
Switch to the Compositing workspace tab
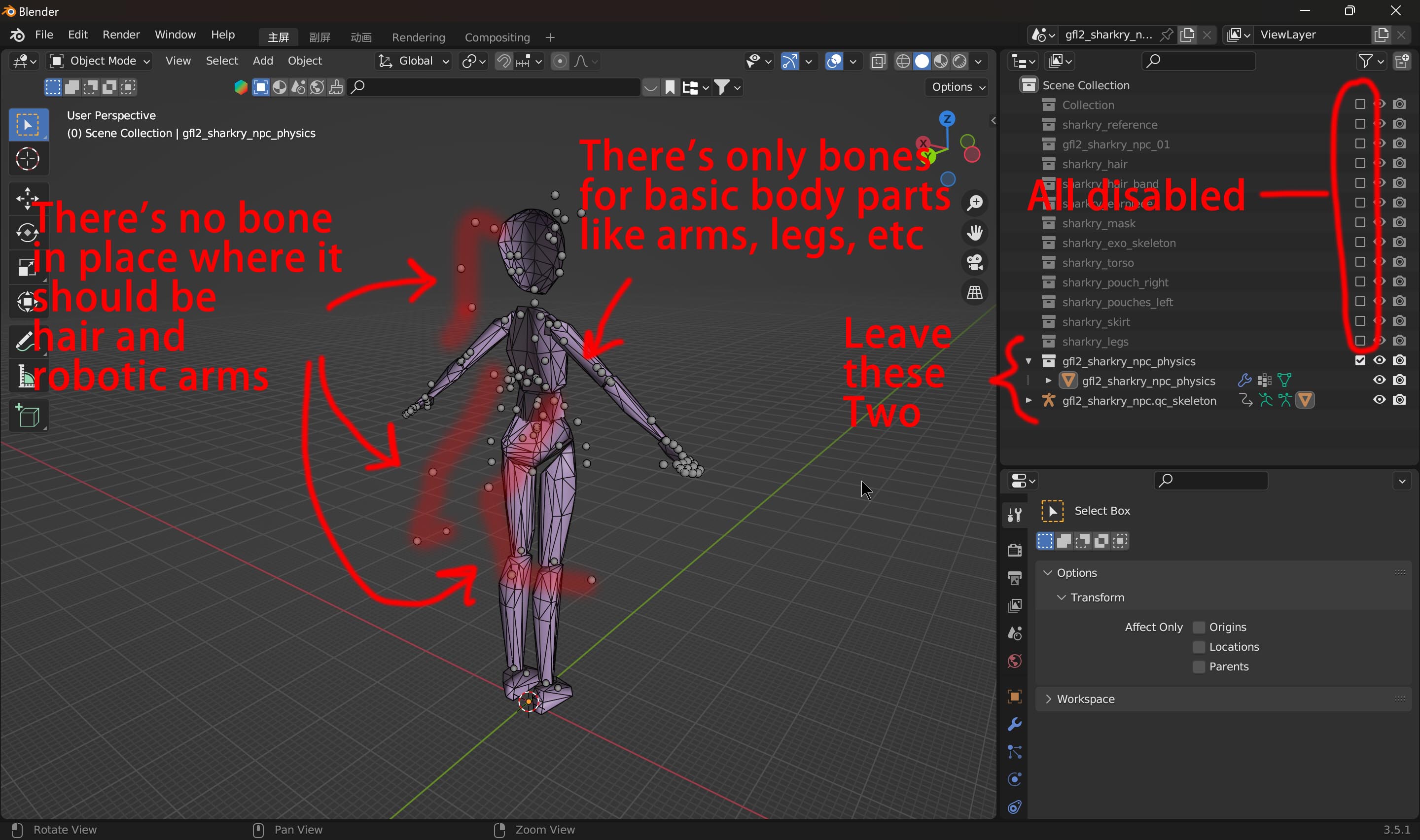point(497,37)
